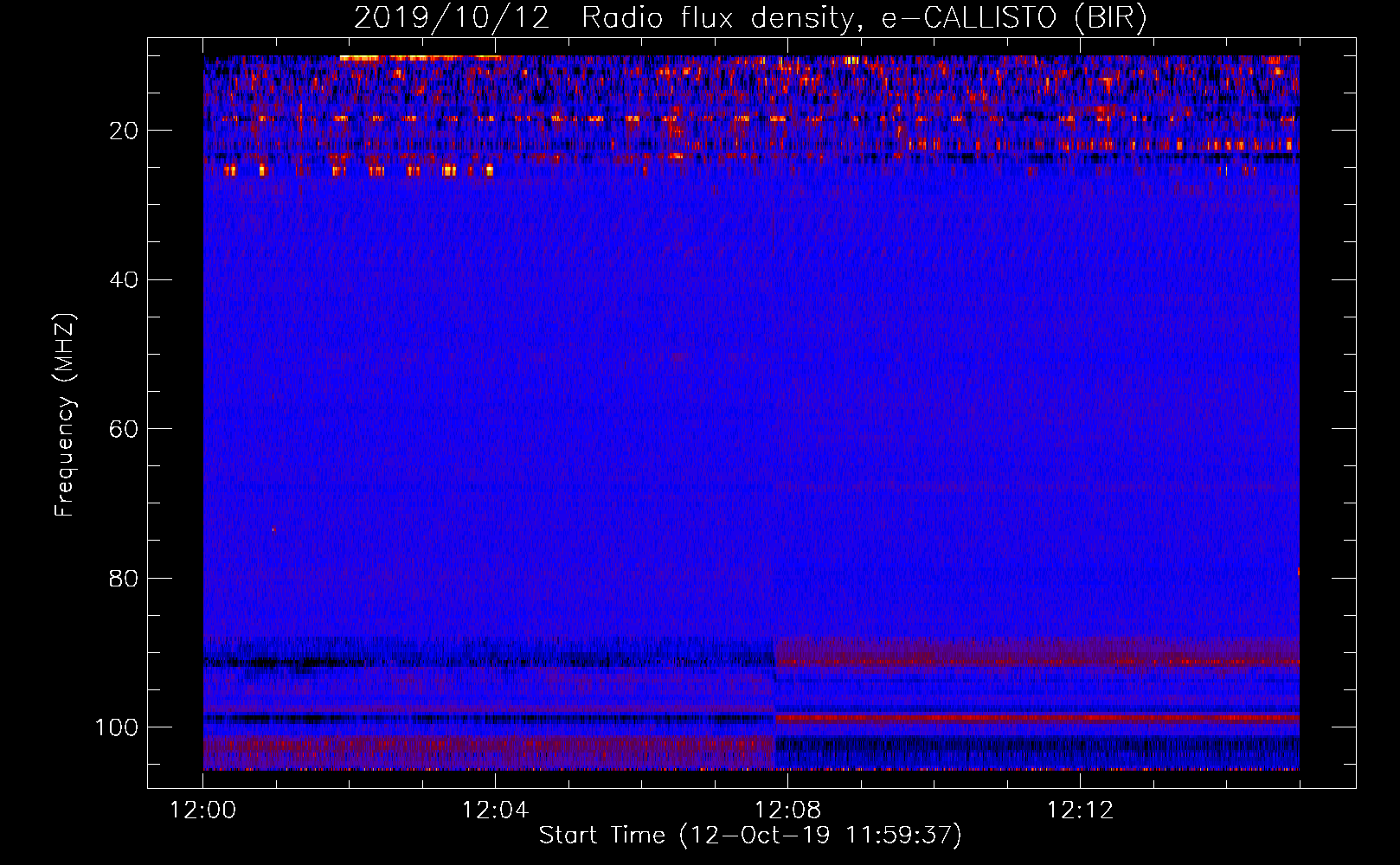Image resolution: width=1400 pixels, height=865 pixels.
Task: Select the 'Frequency (MHZ)' axis label
Action: click(65, 415)
